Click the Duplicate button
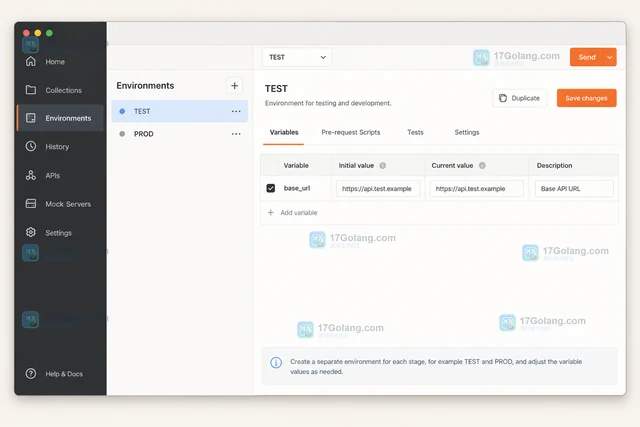 point(520,98)
